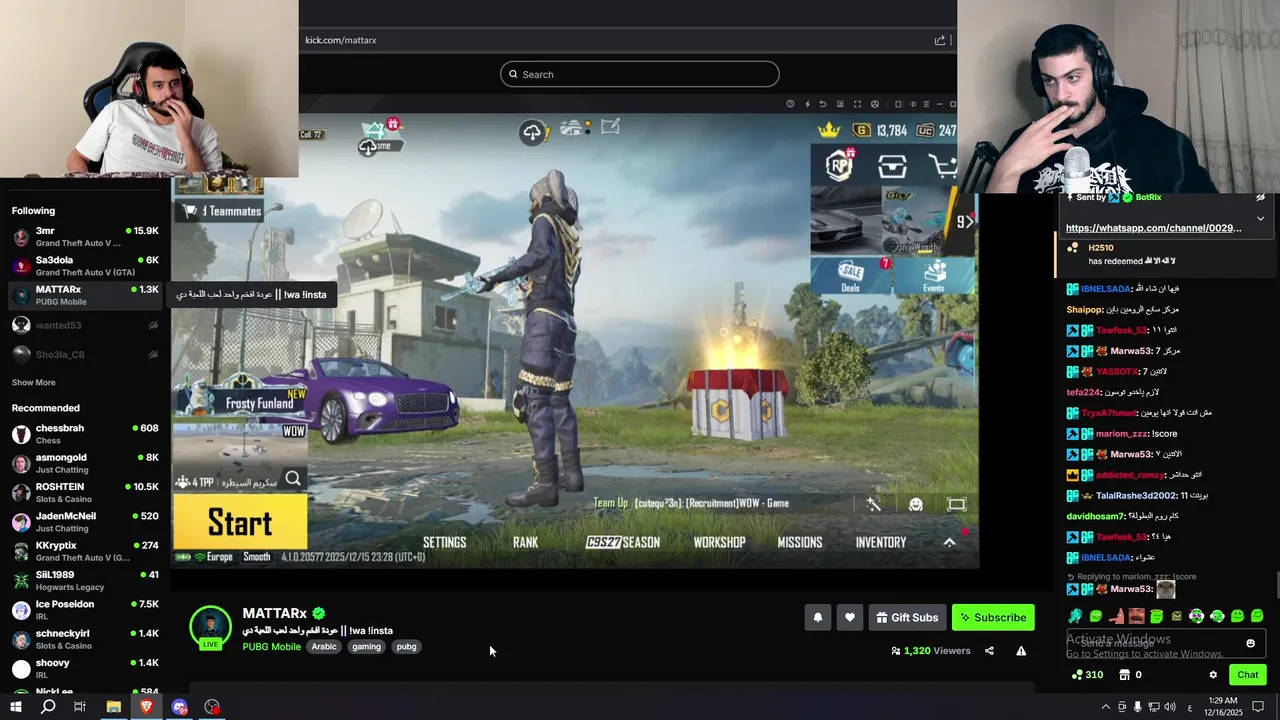Click the yellow Start button in game

point(240,522)
